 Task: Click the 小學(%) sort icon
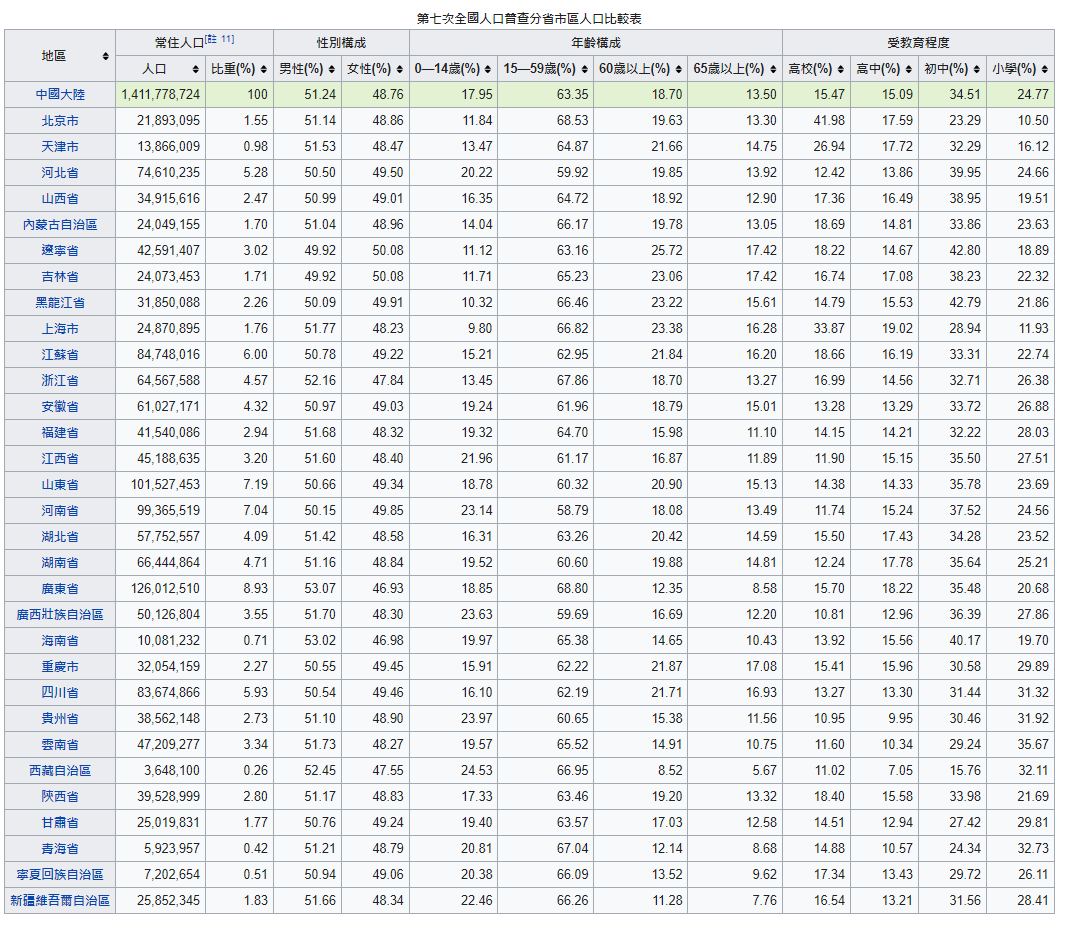(1044, 69)
